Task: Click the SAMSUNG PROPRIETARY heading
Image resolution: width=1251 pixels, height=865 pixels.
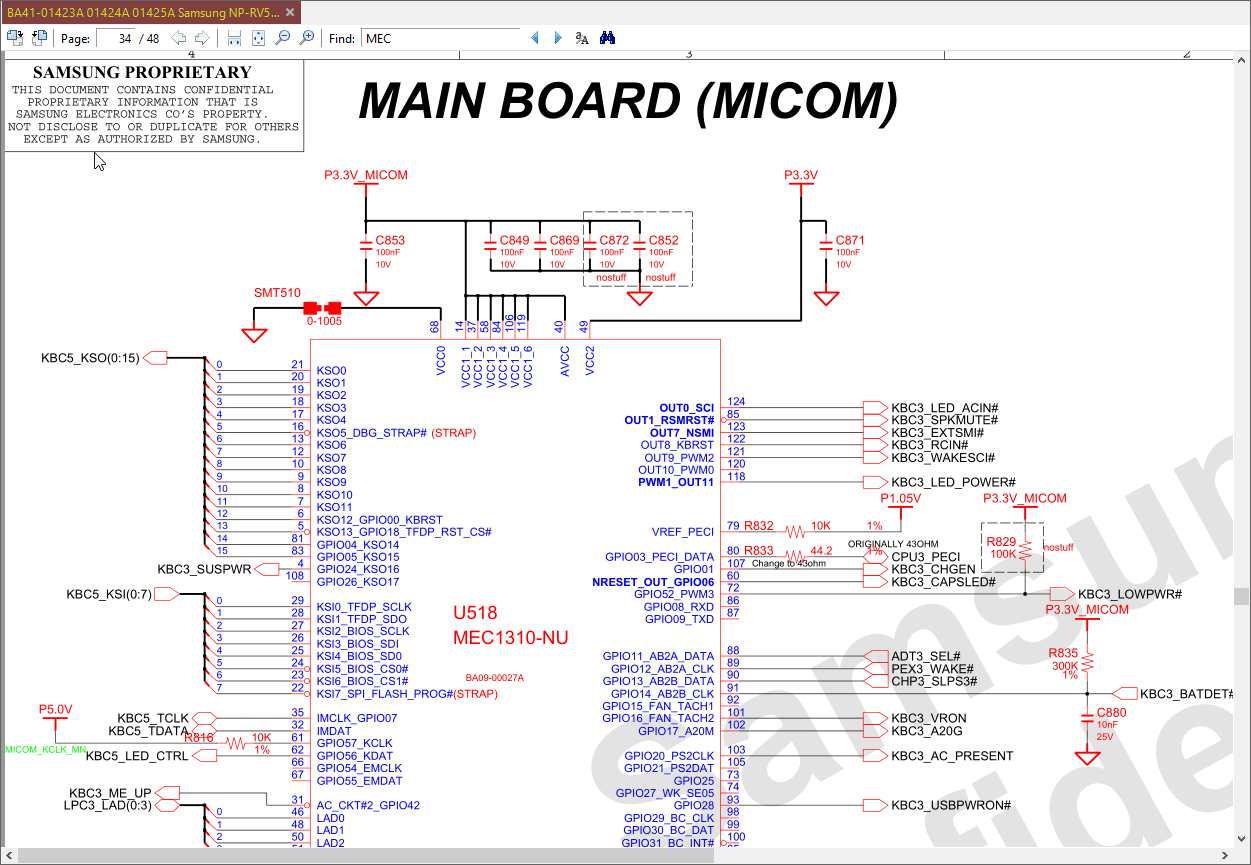Action: point(142,72)
